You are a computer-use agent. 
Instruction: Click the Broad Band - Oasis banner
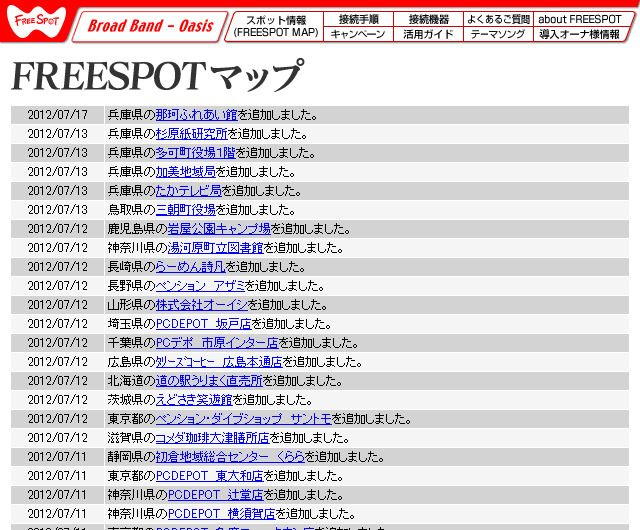[x=150, y=26]
